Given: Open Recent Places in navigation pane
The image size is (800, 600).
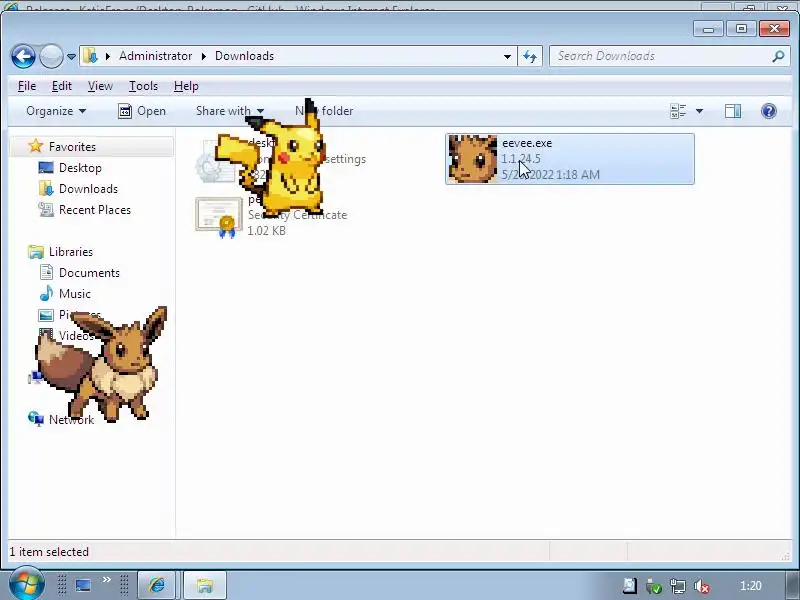Looking at the screenshot, I should click(94, 210).
